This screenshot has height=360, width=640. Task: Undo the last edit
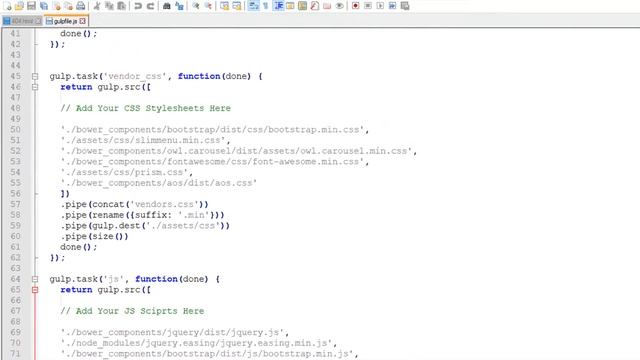tap(138, 6)
